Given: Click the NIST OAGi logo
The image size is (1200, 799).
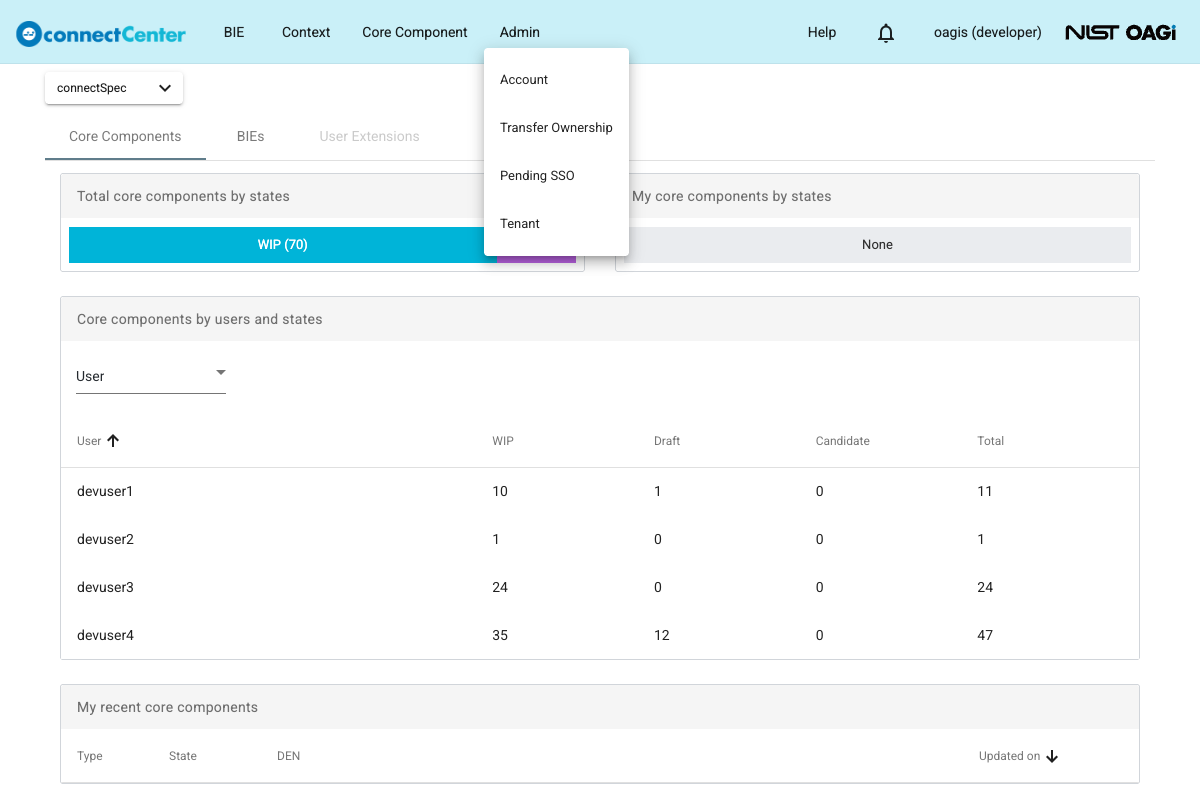Looking at the screenshot, I should (1120, 33).
